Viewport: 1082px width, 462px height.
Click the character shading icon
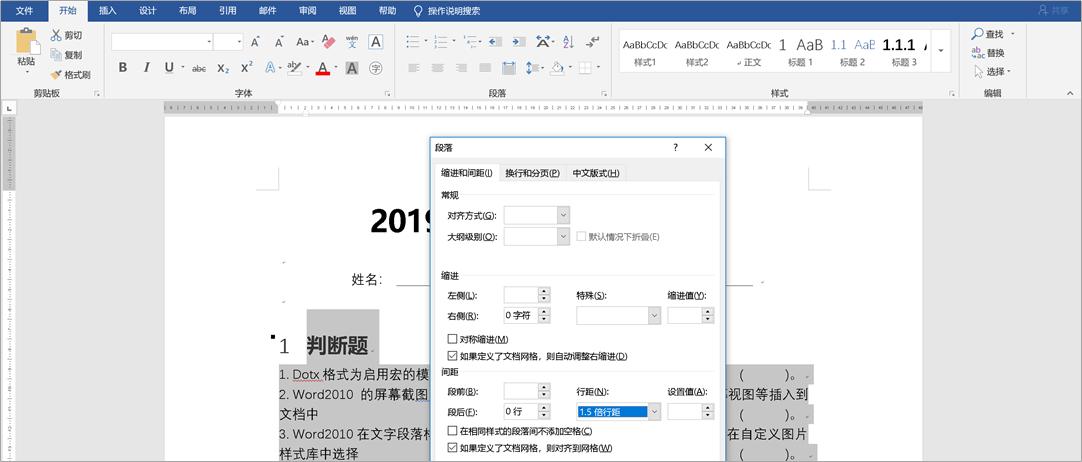[352, 68]
